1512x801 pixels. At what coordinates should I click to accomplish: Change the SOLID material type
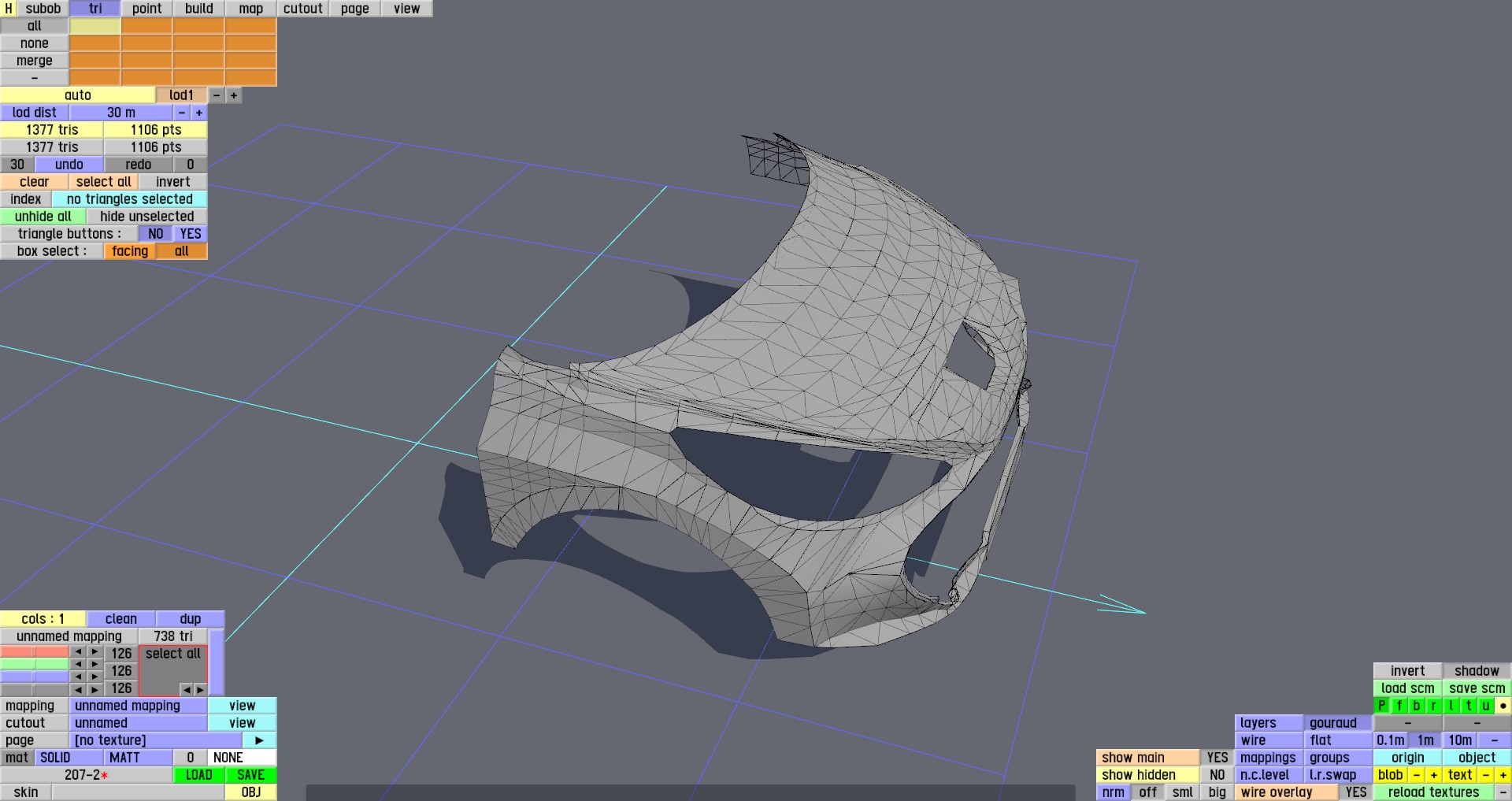[69, 758]
